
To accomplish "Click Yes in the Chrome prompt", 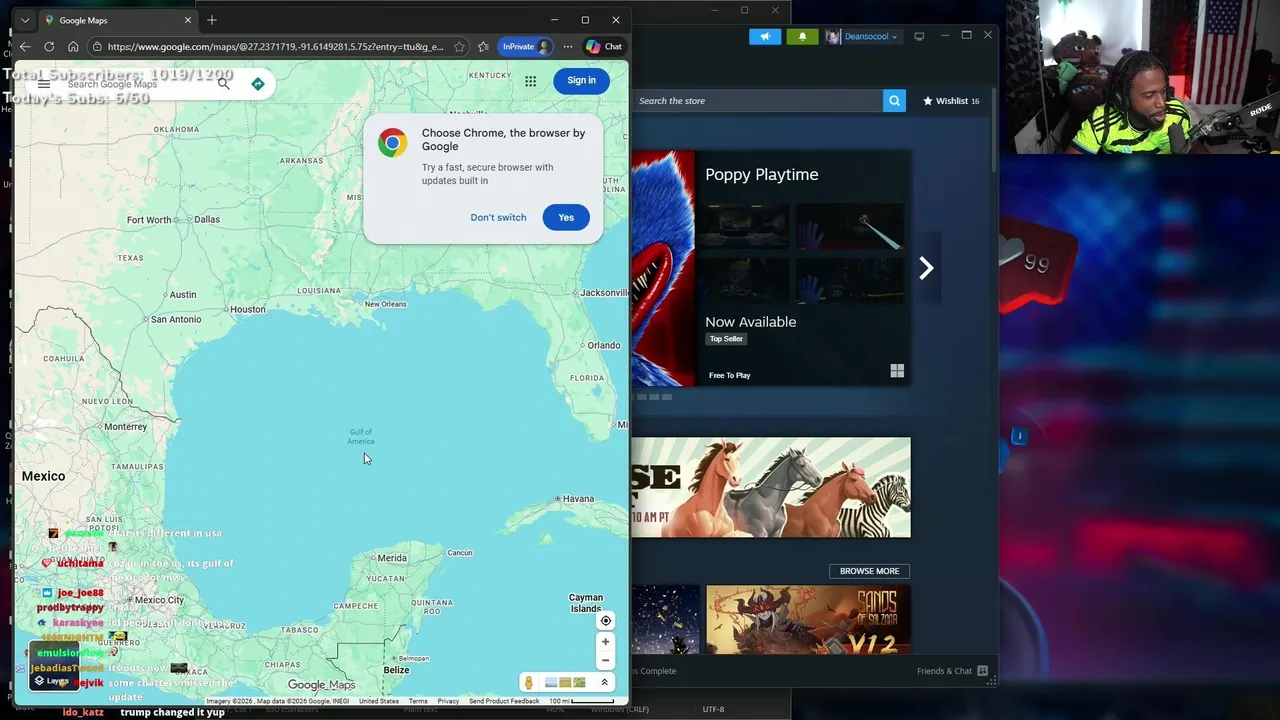I will [x=566, y=217].
